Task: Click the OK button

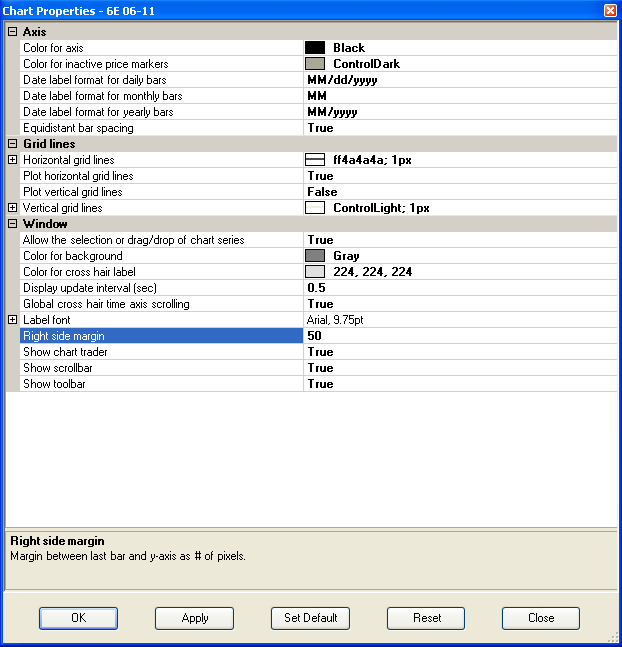Action: (x=78, y=618)
